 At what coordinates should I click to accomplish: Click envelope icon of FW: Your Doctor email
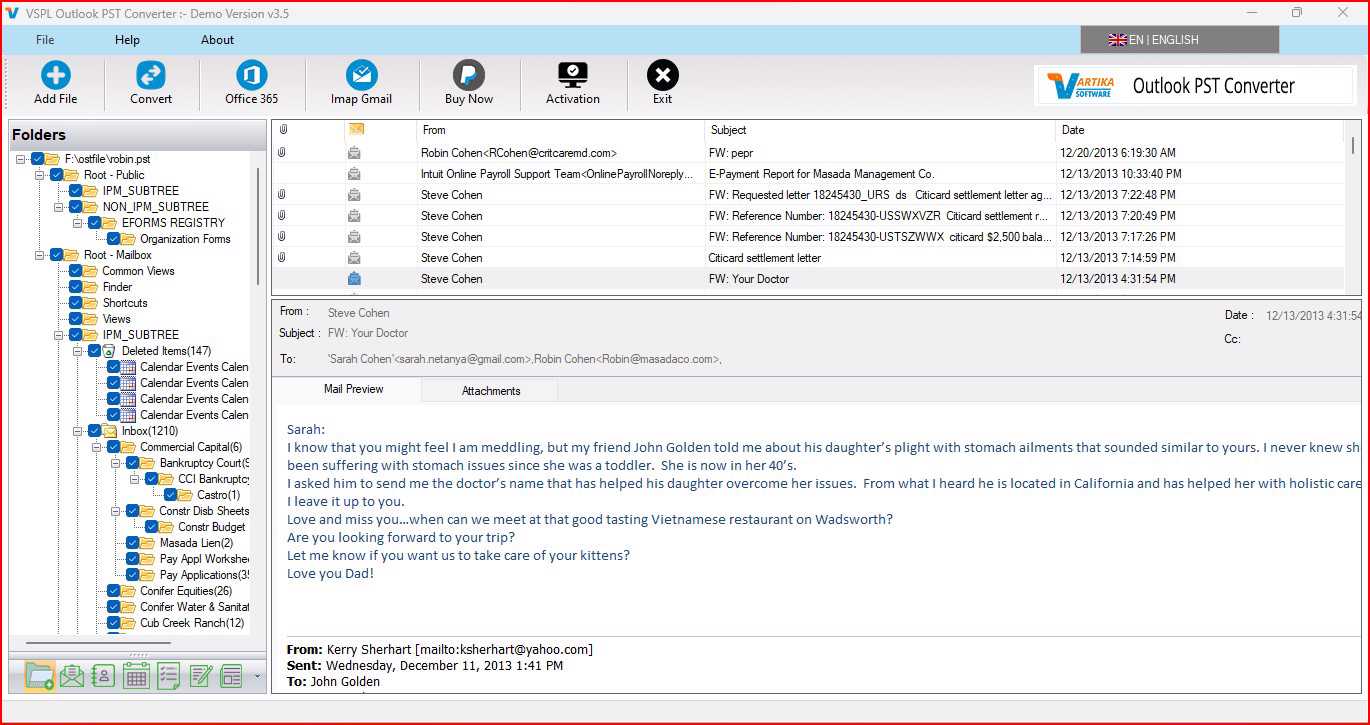(354, 279)
